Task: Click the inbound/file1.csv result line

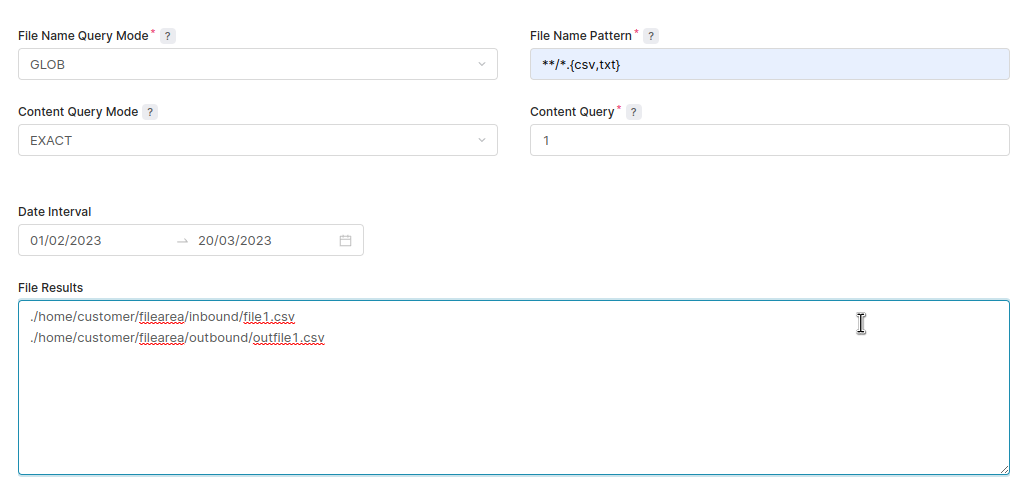Action: [162, 317]
